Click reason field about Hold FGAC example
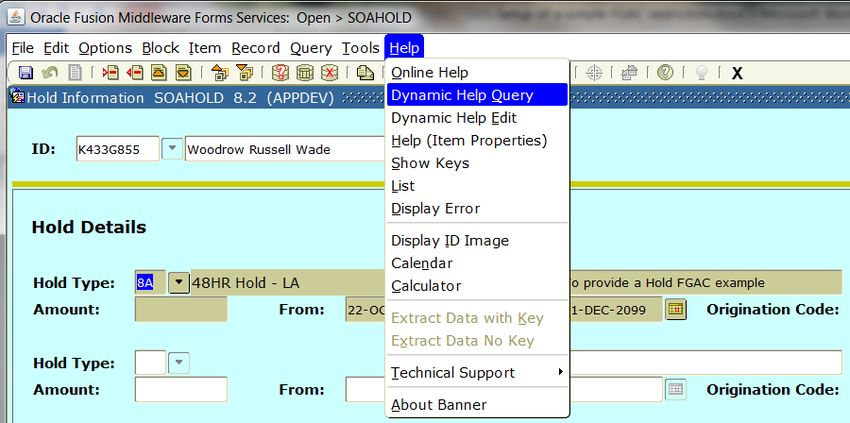The width and height of the screenshot is (850, 423). [x=706, y=283]
